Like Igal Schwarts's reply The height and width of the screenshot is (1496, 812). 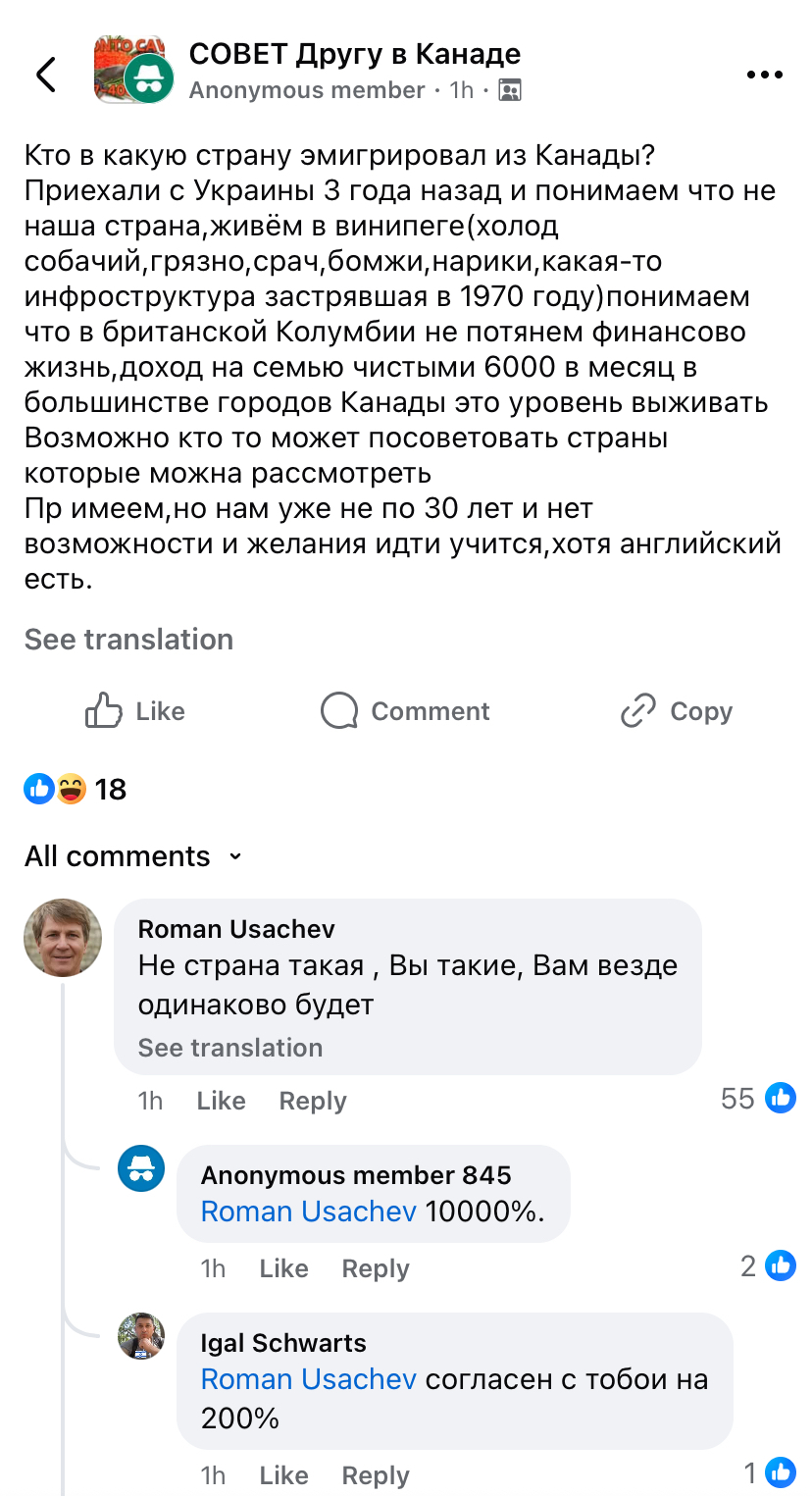coord(283,1475)
